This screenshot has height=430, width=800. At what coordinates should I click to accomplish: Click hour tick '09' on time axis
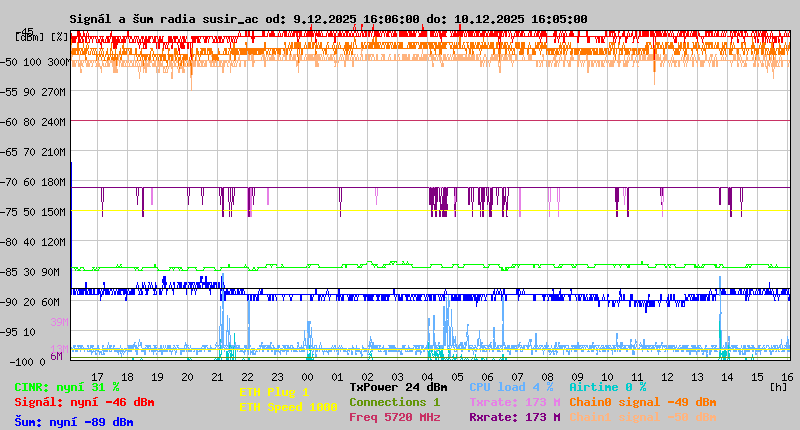(577, 377)
